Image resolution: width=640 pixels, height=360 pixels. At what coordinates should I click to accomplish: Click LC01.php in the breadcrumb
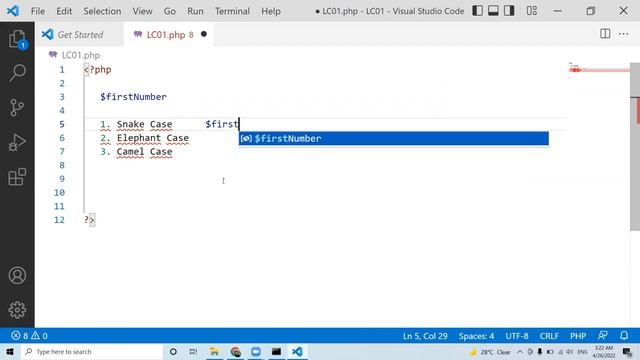(81, 55)
